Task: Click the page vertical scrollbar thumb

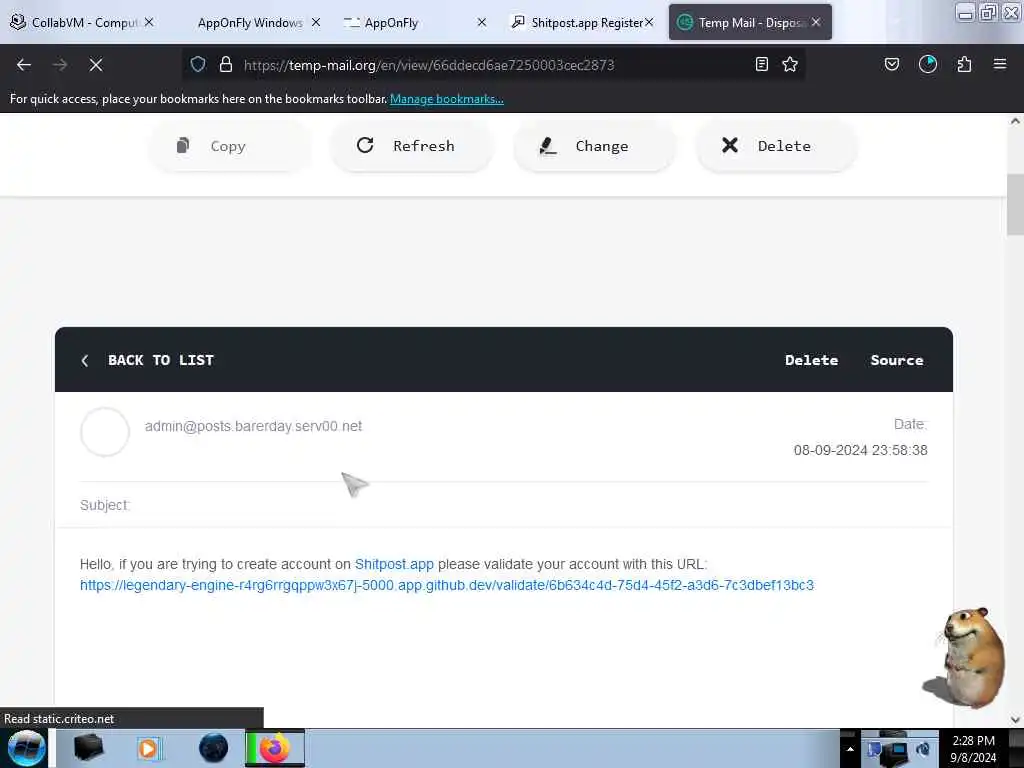Action: coord(1015,204)
